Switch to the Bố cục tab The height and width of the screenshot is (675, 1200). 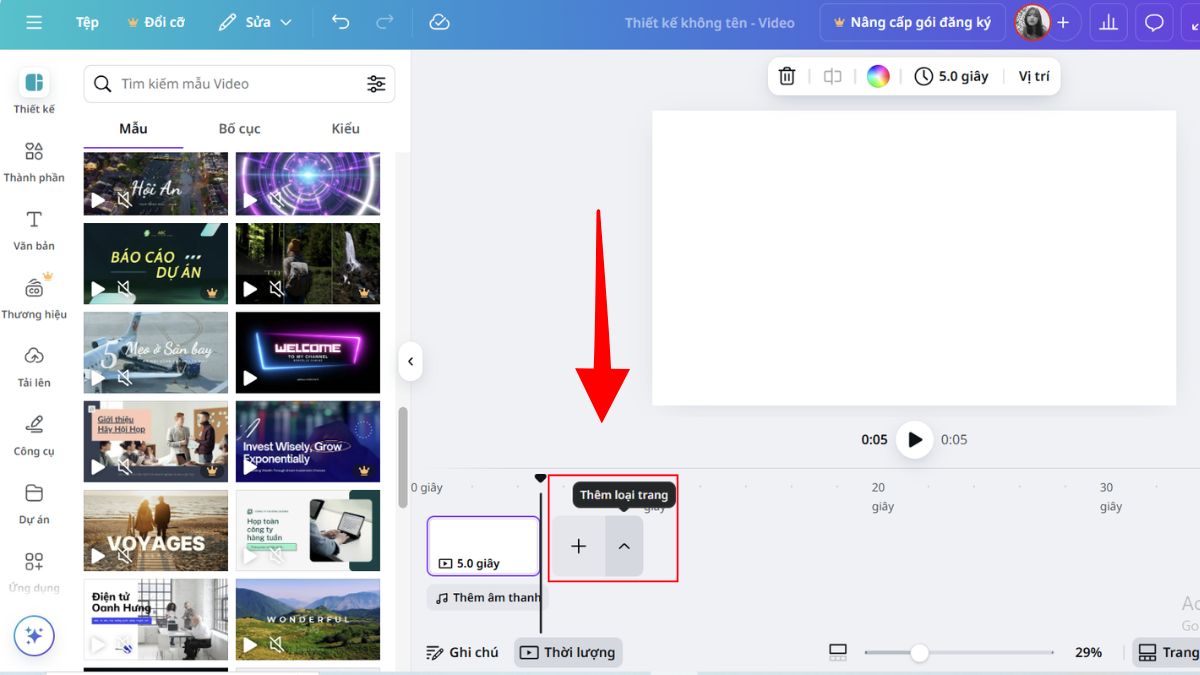click(x=239, y=129)
